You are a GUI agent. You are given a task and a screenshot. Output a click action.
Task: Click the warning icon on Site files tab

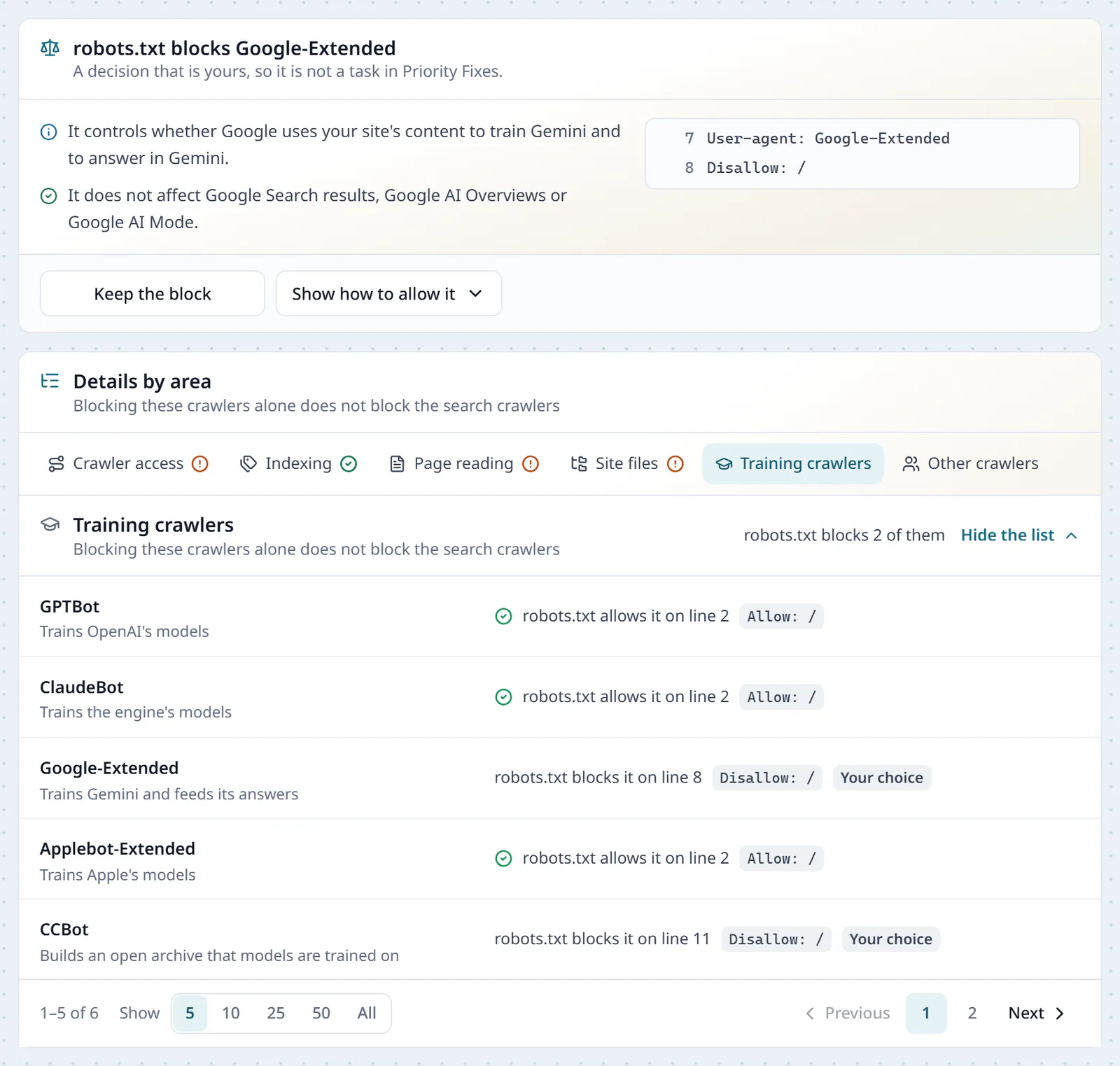pyautogui.click(x=675, y=464)
